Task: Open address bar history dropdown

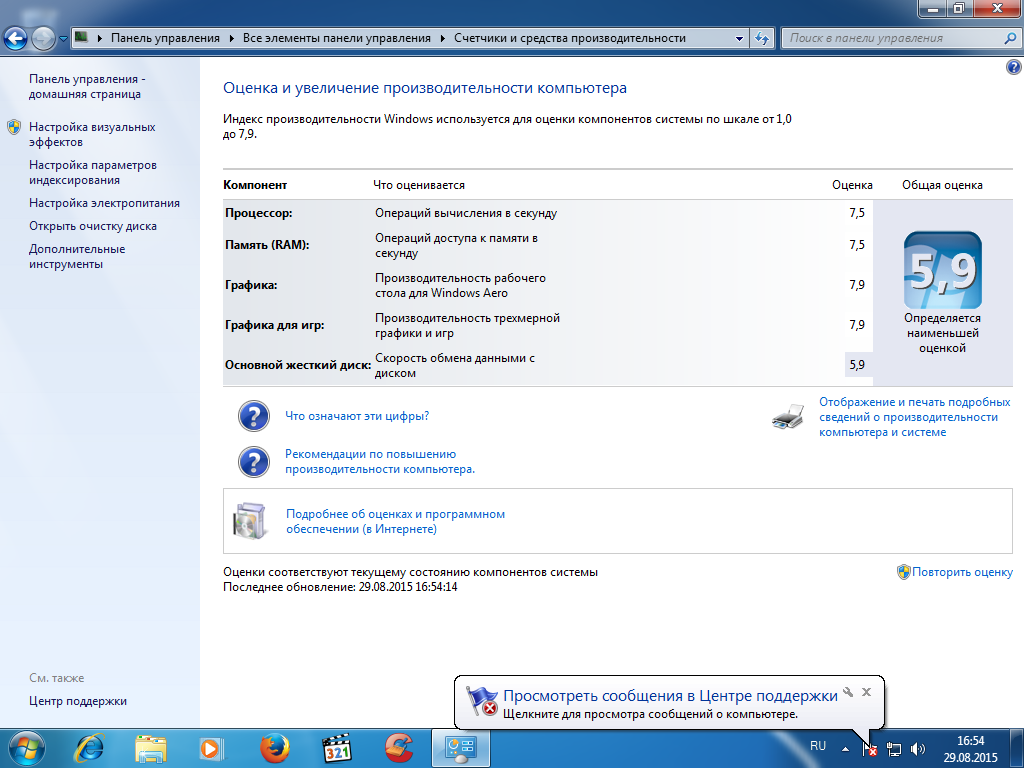Action: coord(739,38)
